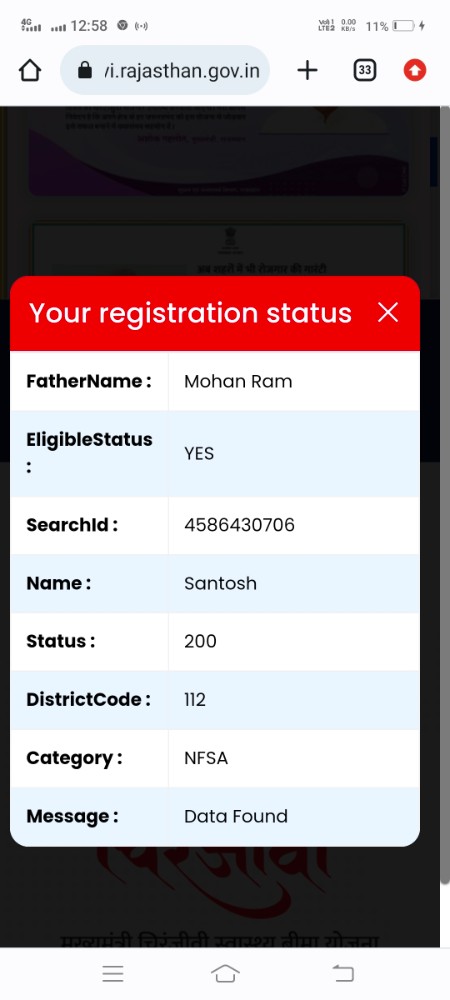
Task: Close the registration status popup
Action: click(x=388, y=312)
